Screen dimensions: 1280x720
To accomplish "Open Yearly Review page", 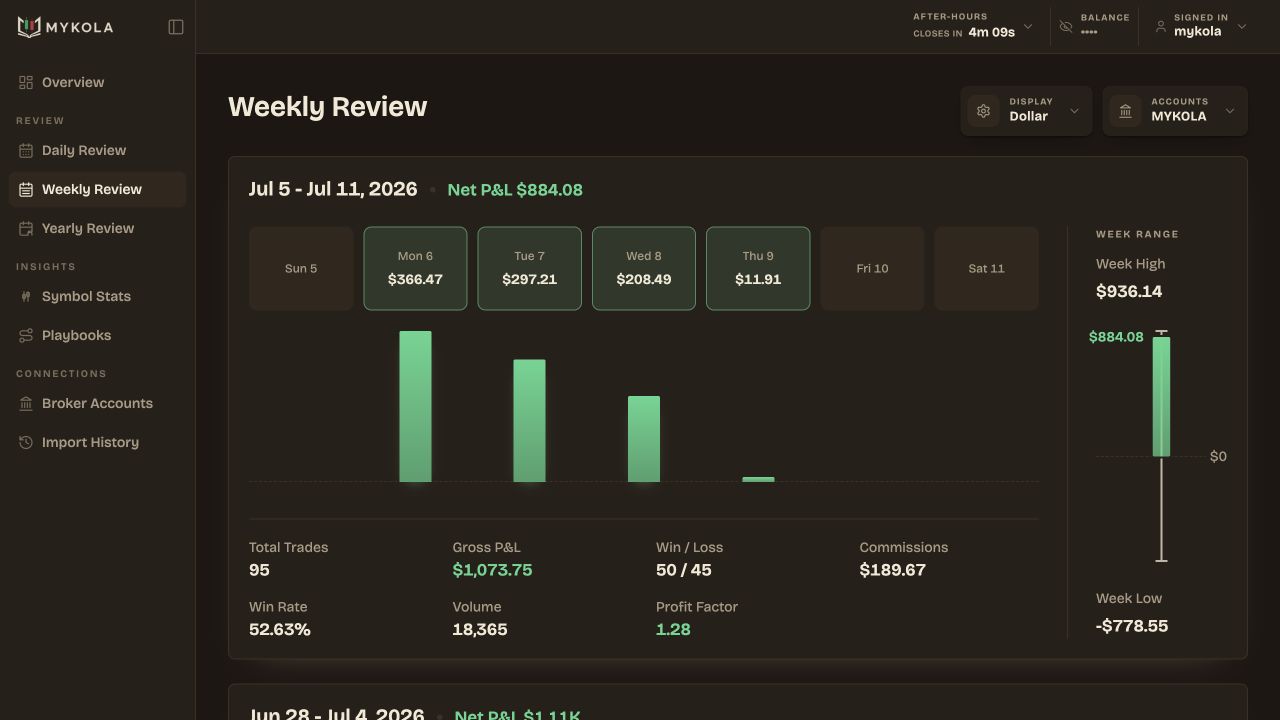I will (97, 228).
